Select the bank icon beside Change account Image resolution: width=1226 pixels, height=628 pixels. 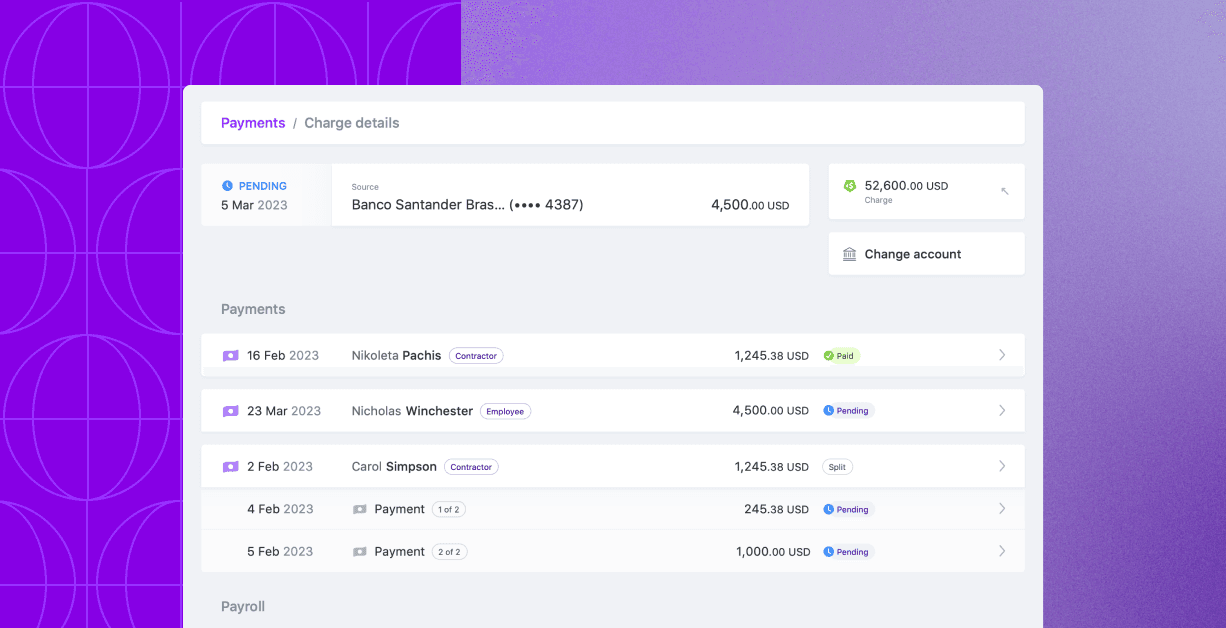(849, 253)
